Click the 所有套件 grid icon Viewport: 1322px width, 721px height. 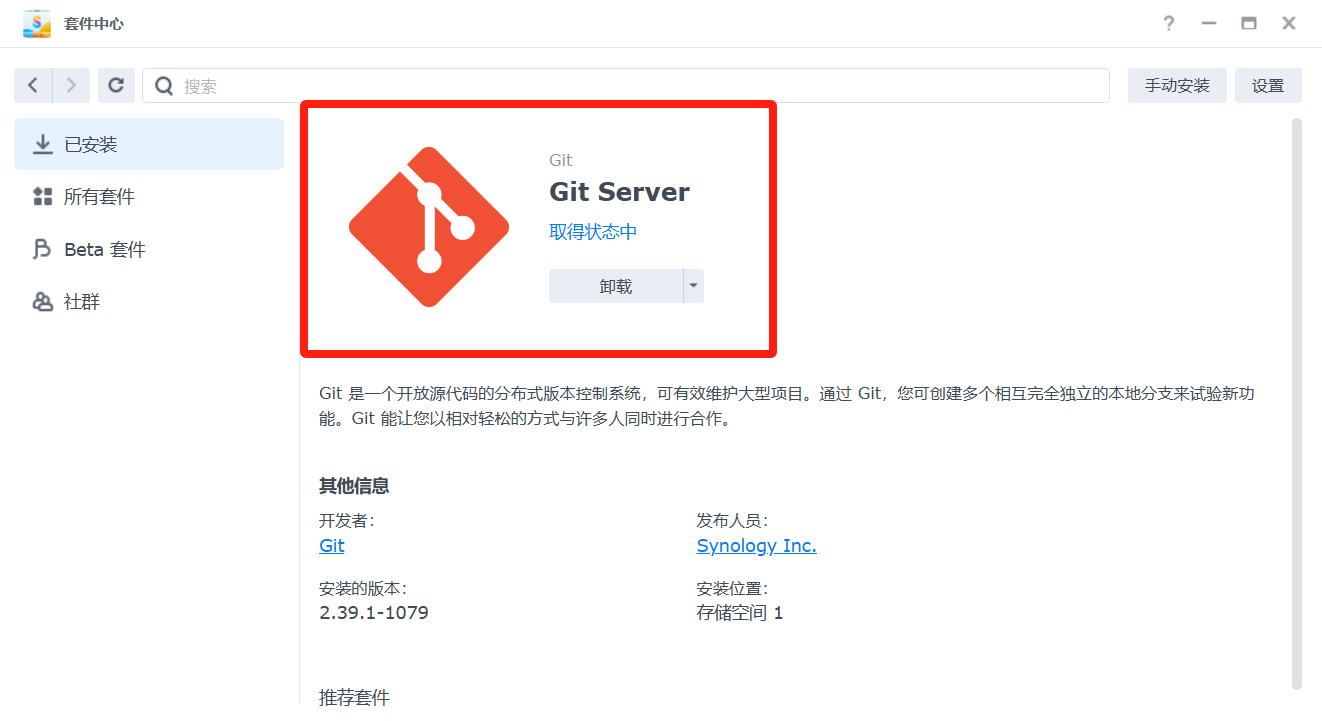(x=42, y=197)
